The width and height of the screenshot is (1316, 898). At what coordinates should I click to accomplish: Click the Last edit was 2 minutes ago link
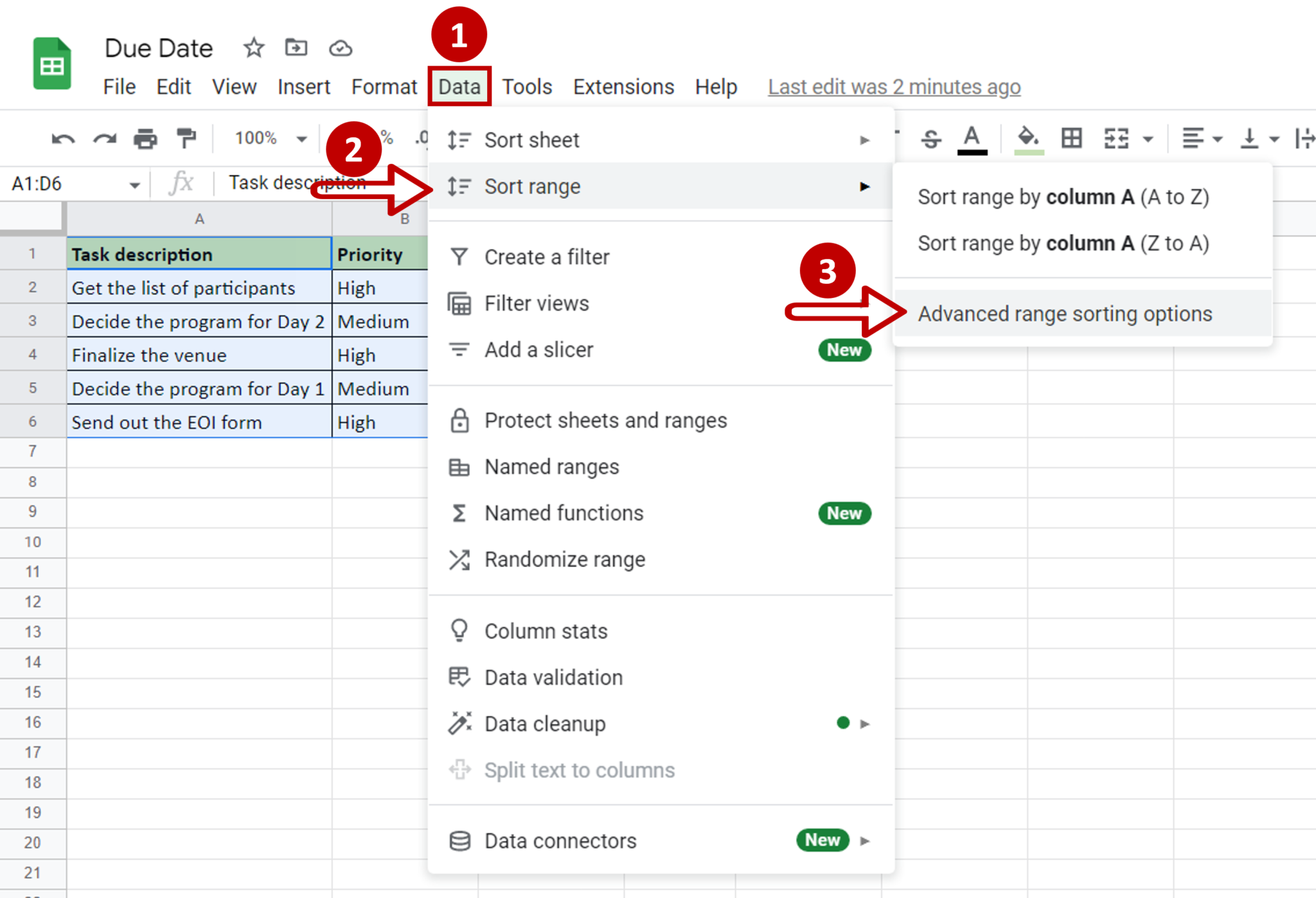click(893, 87)
